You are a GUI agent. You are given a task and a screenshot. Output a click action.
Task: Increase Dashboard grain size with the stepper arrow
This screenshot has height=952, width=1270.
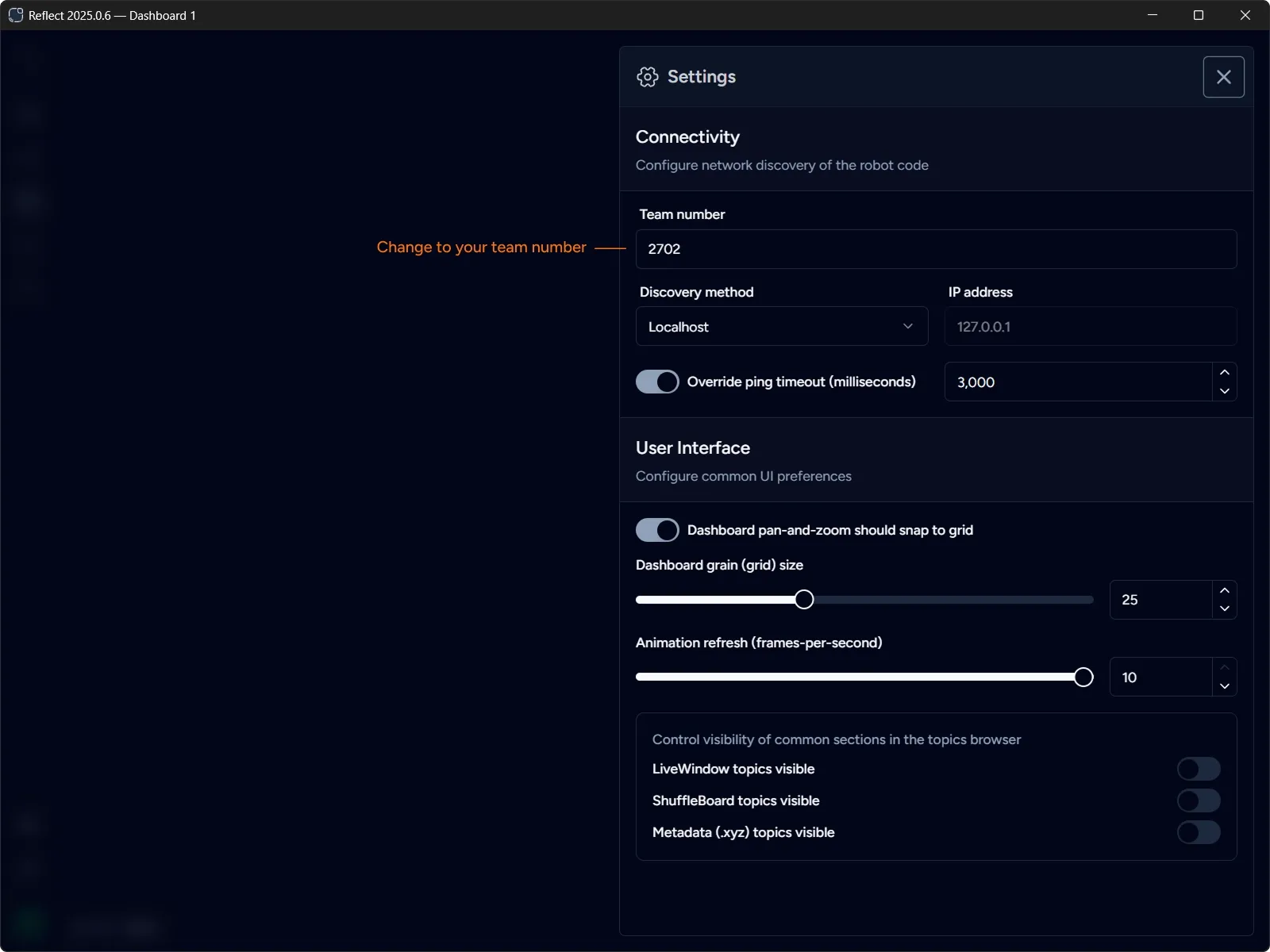[1224, 590]
